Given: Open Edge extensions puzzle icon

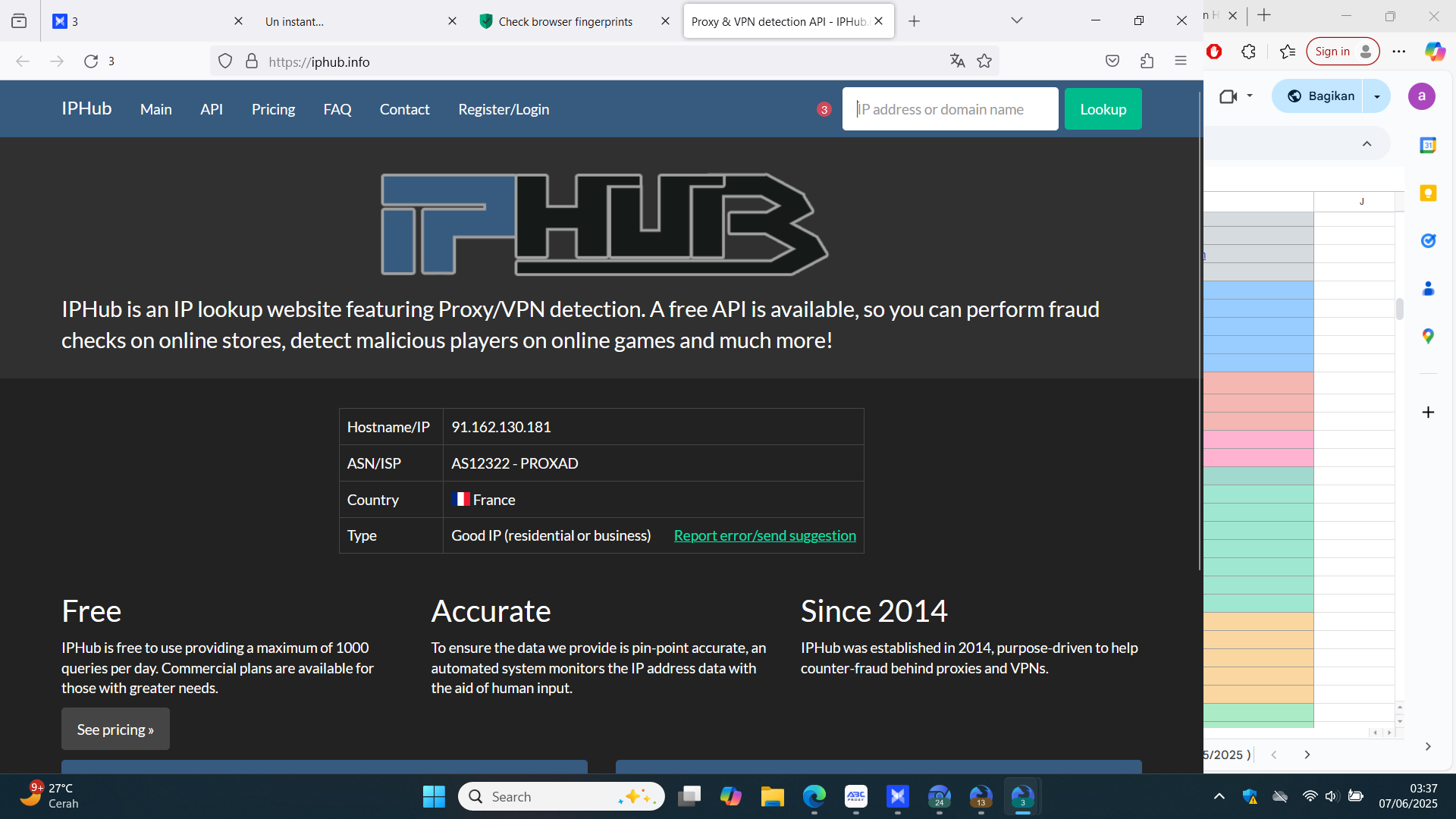Looking at the screenshot, I should pyautogui.click(x=1248, y=52).
